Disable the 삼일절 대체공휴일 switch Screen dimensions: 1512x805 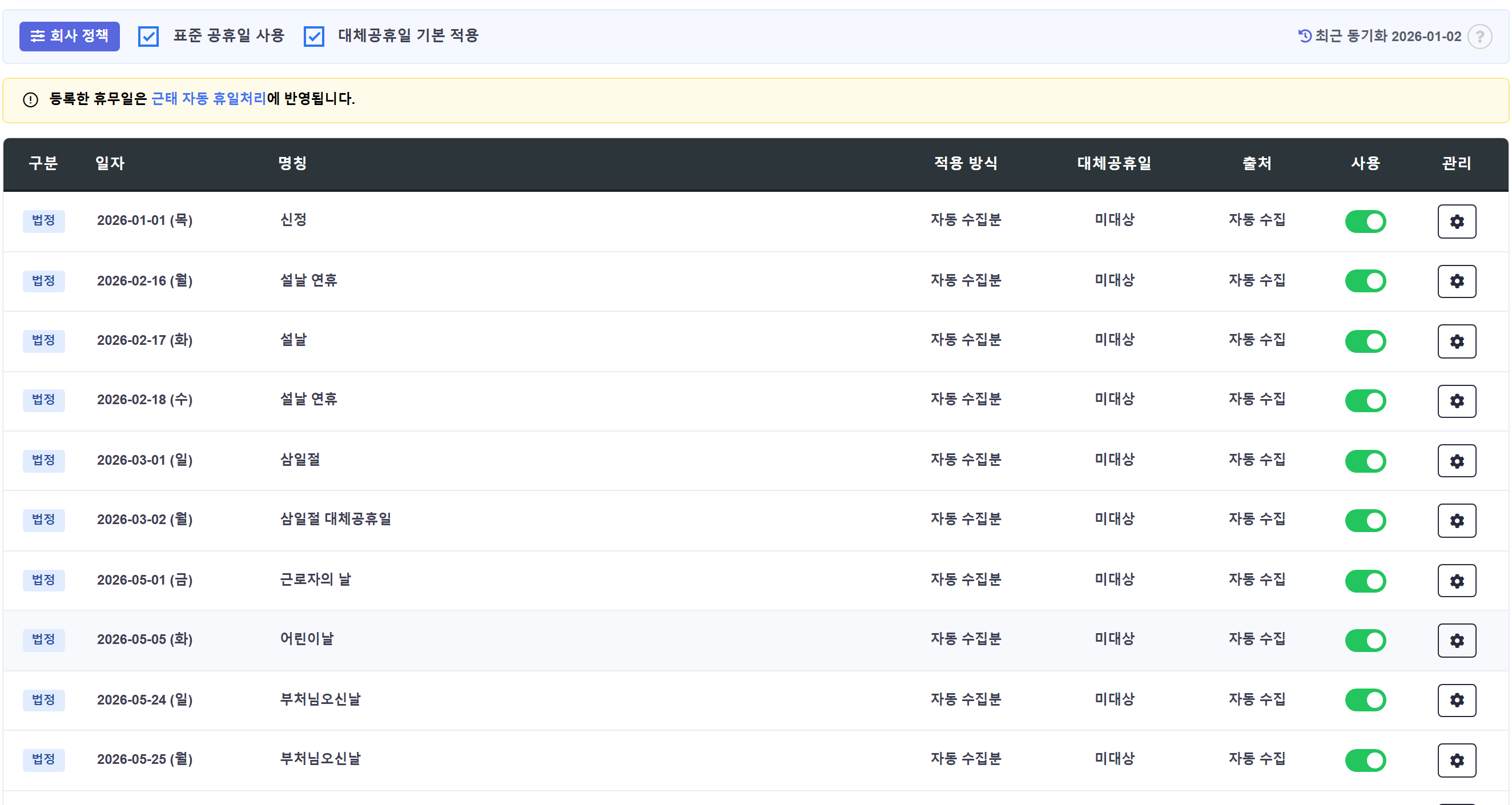pyautogui.click(x=1365, y=521)
